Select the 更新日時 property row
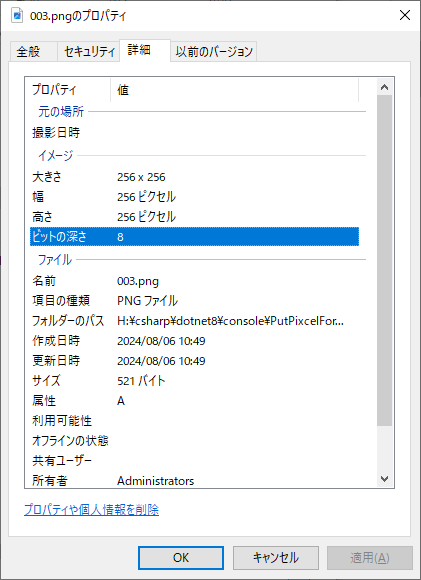This screenshot has height=580, width=421. tap(194, 361)
